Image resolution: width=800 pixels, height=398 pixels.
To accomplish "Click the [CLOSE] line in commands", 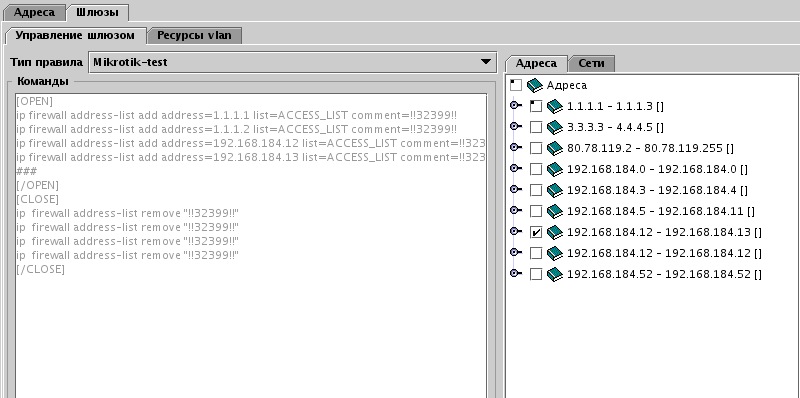I will (x=37, y=199).
